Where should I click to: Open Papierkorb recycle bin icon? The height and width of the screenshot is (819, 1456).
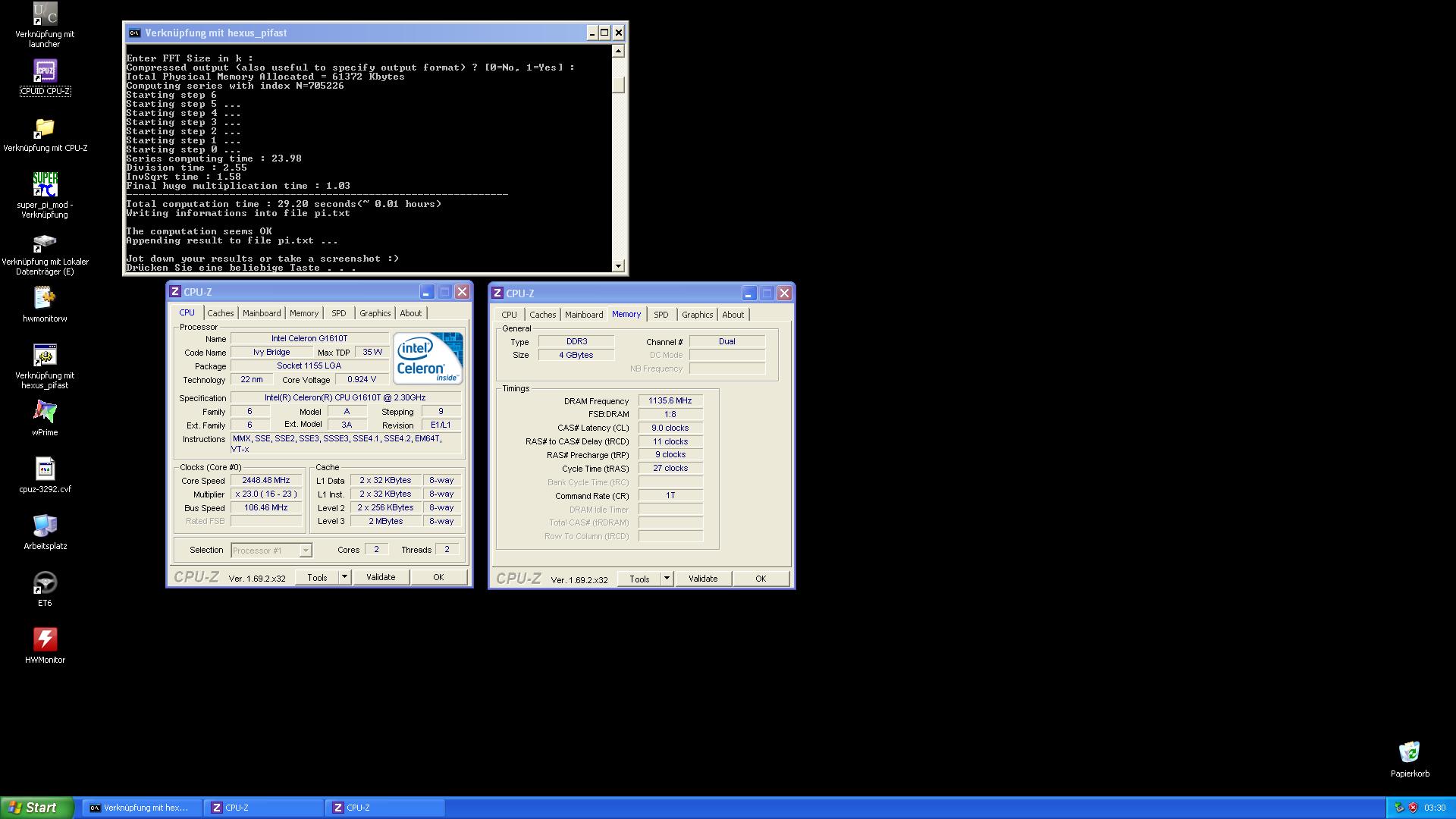[1410, 752]
